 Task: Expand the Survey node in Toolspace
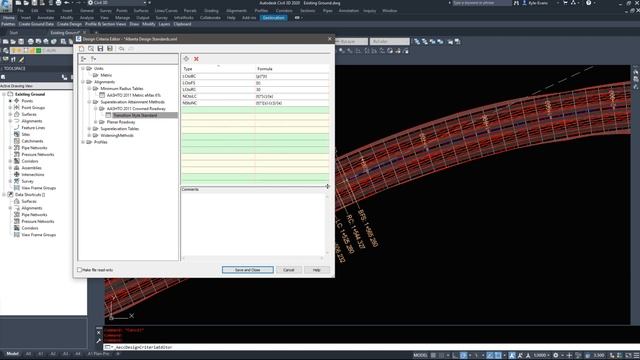point(10,181)
